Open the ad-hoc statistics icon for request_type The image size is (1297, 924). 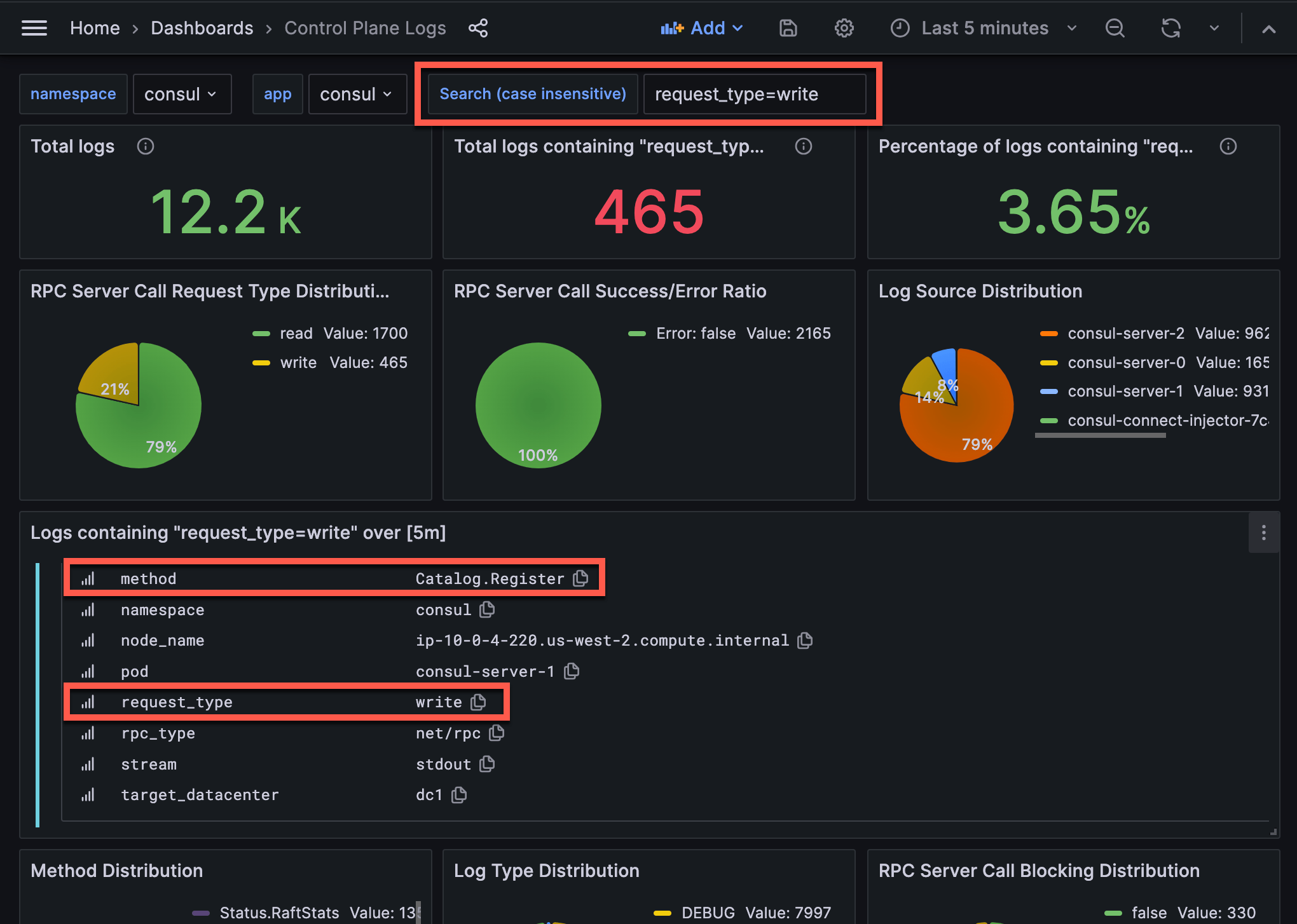[x=88, y=702]
